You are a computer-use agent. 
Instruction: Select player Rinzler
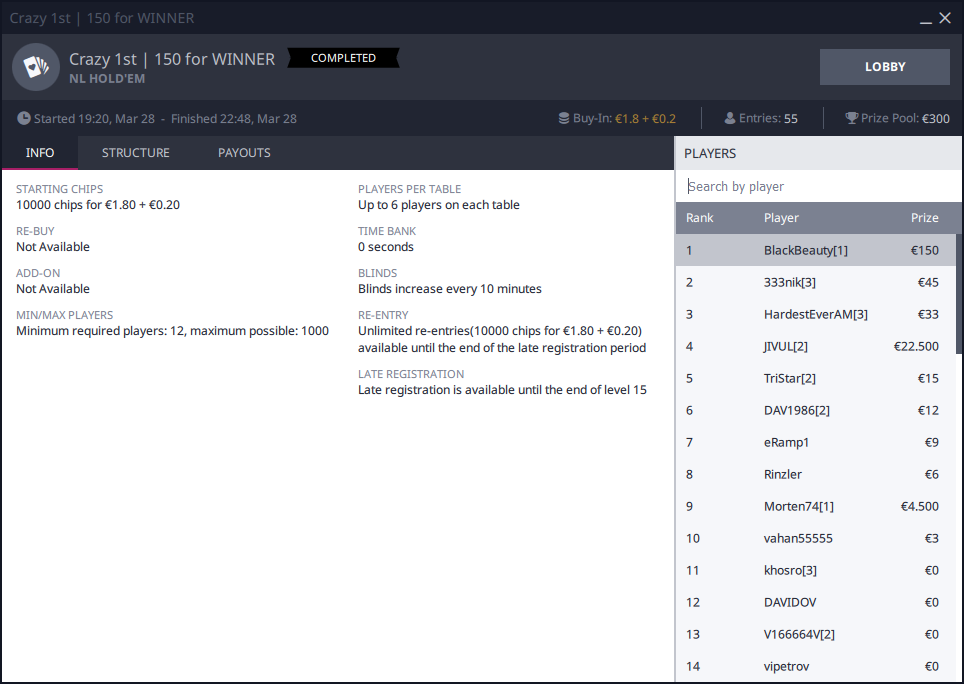point(816,474)
